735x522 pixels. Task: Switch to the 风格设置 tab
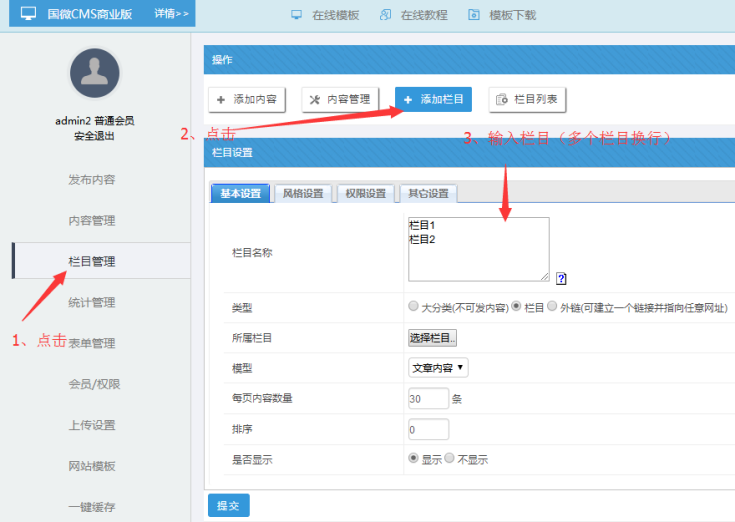point(302,194)
